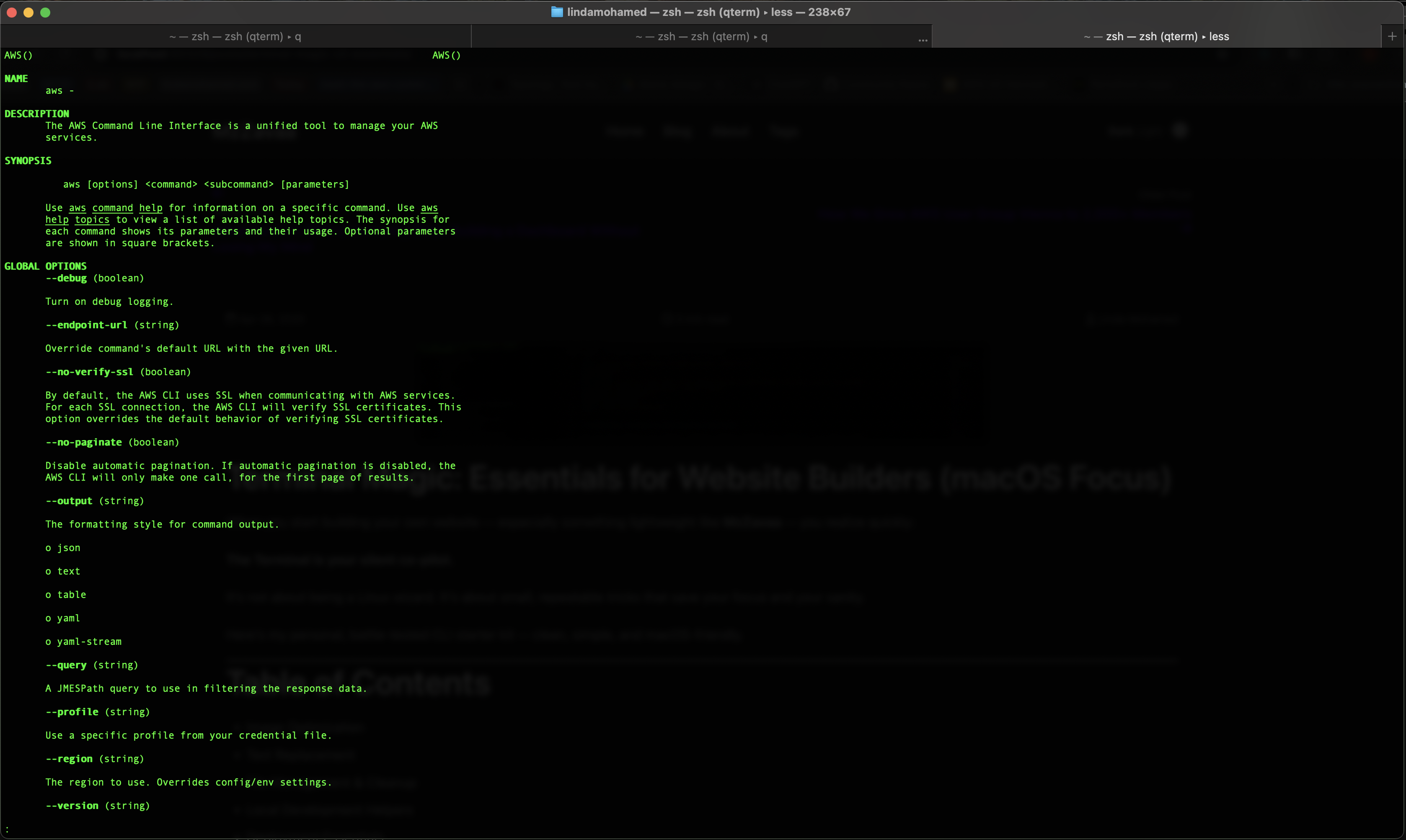Click the '--version' option text
1406x840 pixels.
[x=72, y=806]
